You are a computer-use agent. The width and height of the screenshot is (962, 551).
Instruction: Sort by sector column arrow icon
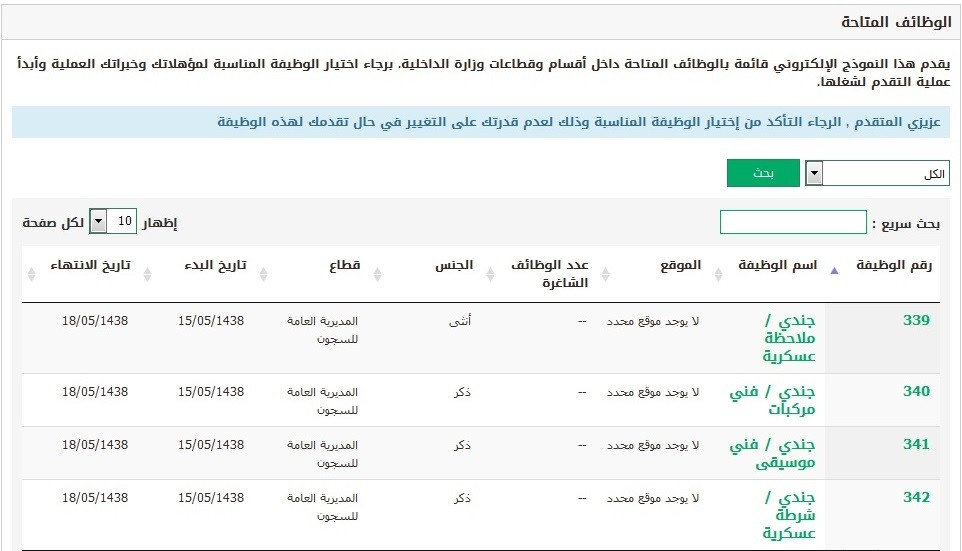click(x=264, y=274)
